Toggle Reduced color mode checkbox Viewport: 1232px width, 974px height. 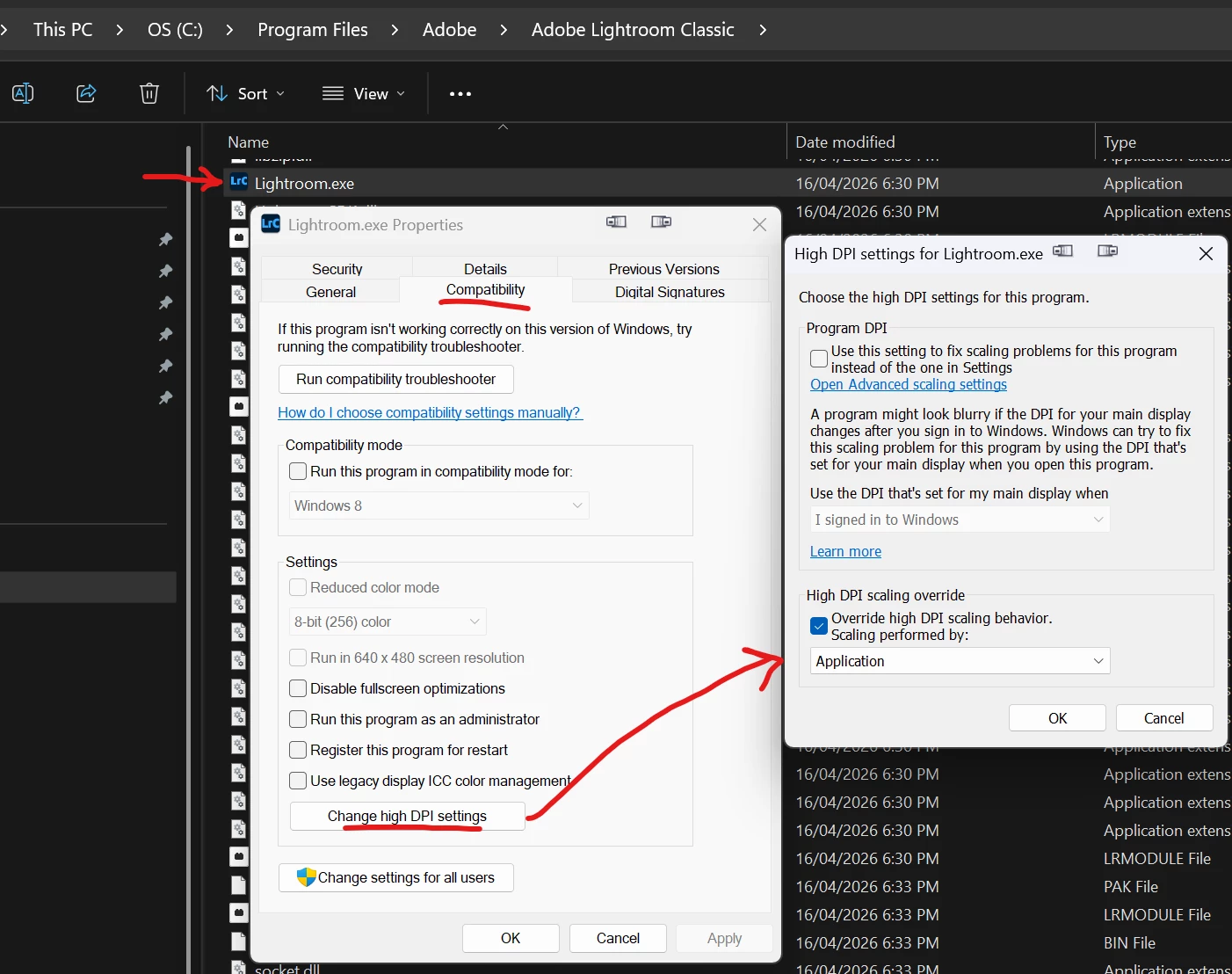pos(298,587)
